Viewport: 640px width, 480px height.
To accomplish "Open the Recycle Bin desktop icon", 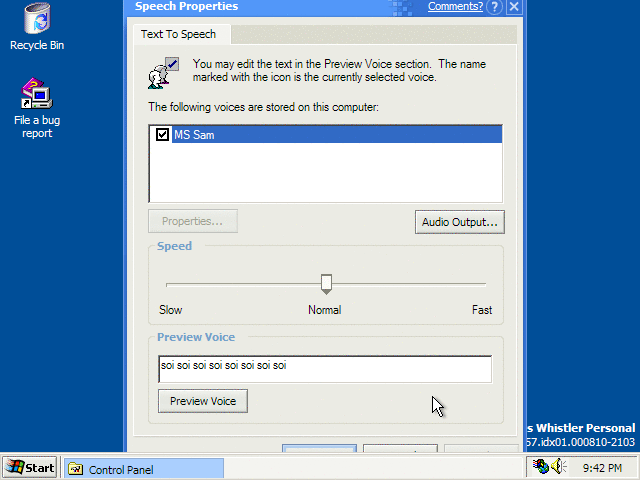I will point(37,27).
